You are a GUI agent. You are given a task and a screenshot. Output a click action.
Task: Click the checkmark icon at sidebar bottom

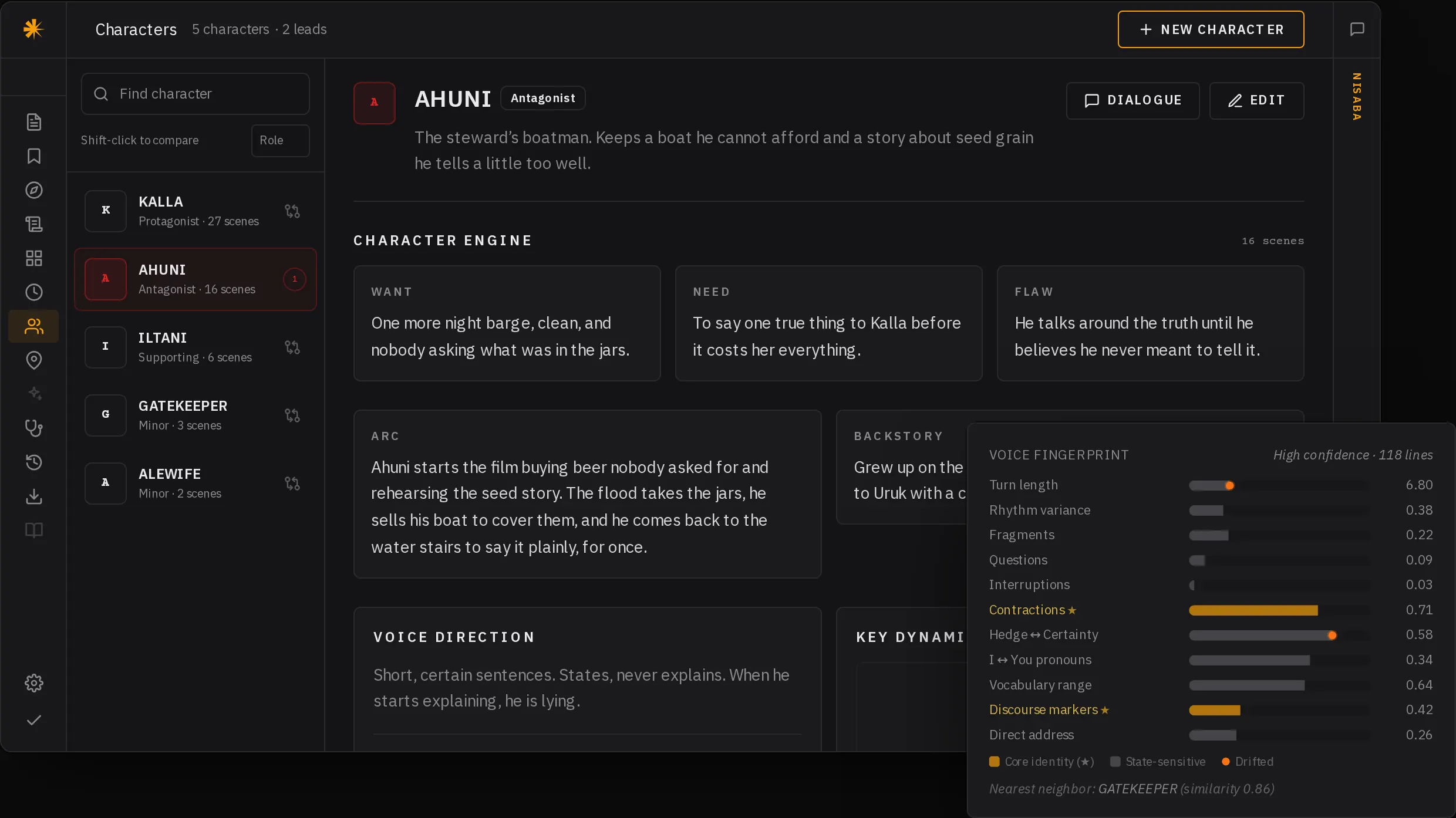pyautogui.click(x=33, y=720)
